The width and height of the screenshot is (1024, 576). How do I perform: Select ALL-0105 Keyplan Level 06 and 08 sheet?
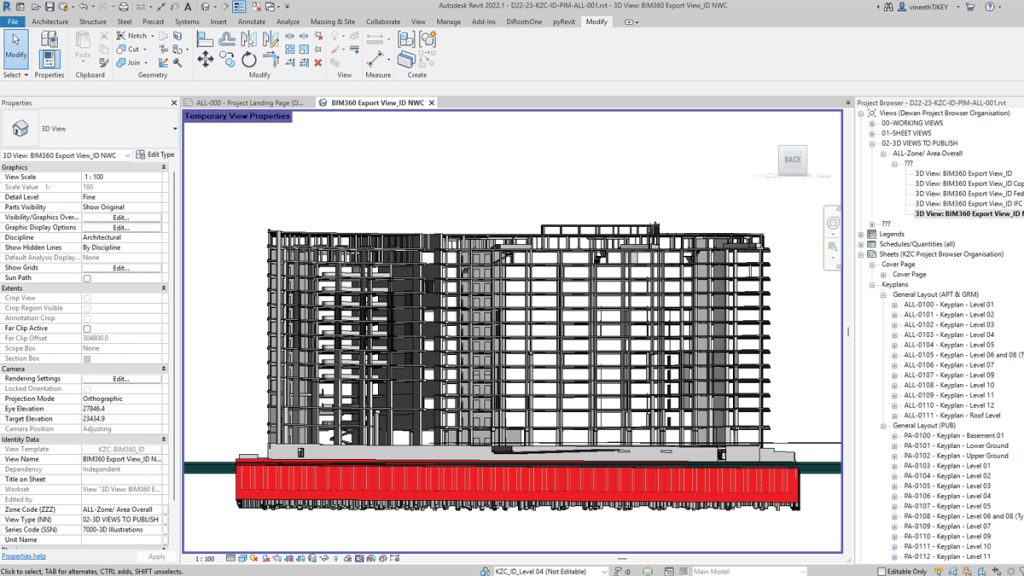956,354
